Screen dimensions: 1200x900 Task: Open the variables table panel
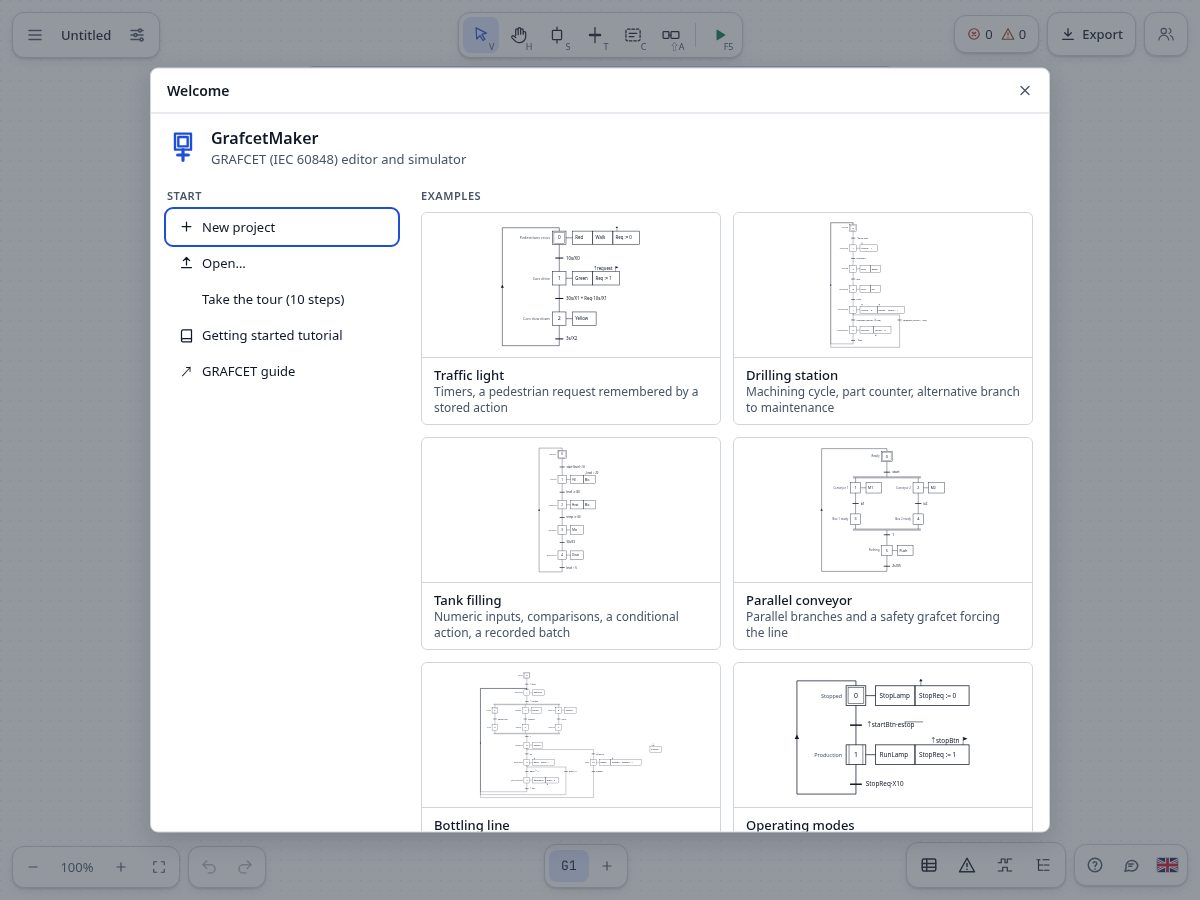click(929, 866)
